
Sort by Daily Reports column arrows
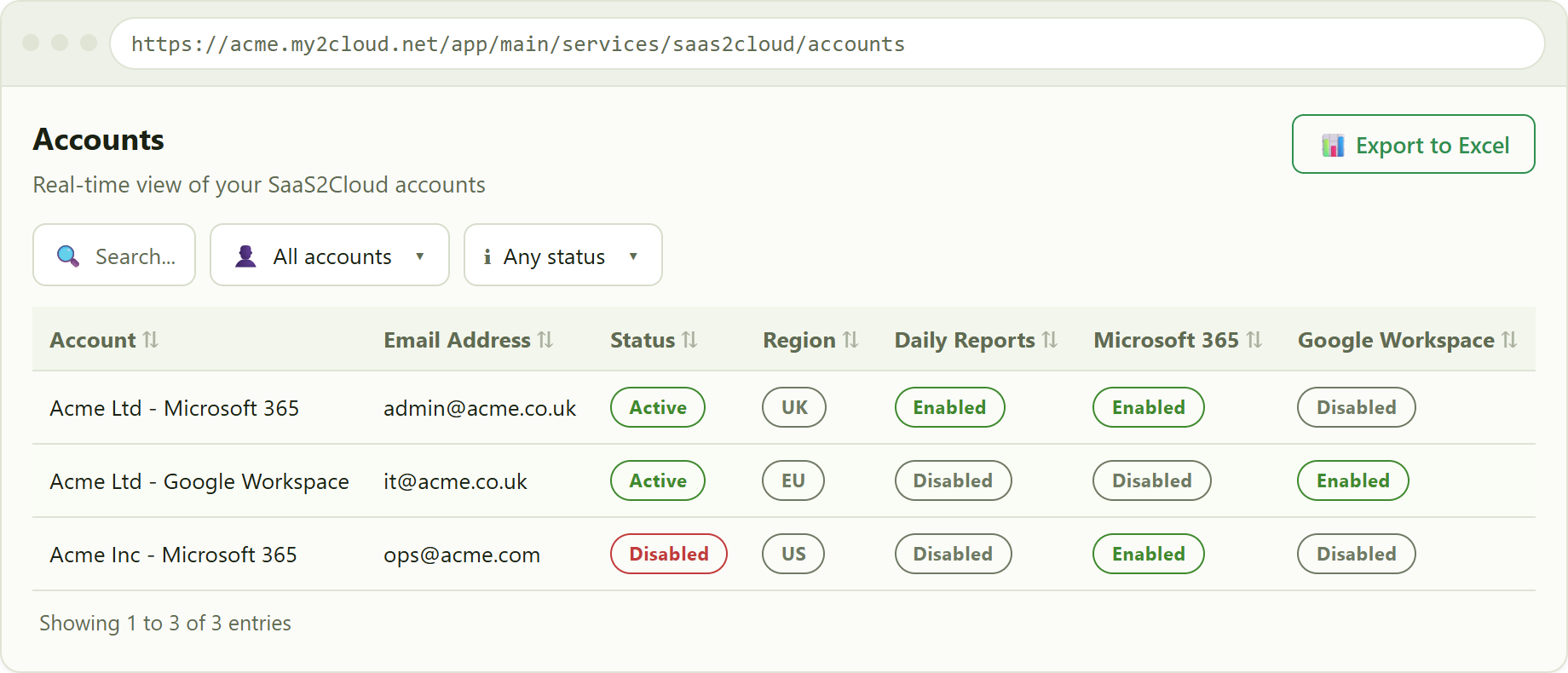pos(1050,340)
